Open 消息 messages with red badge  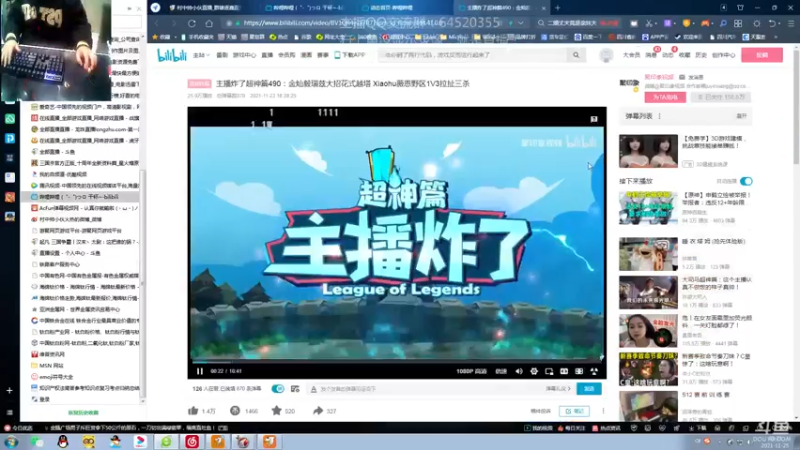coord(651,55)
